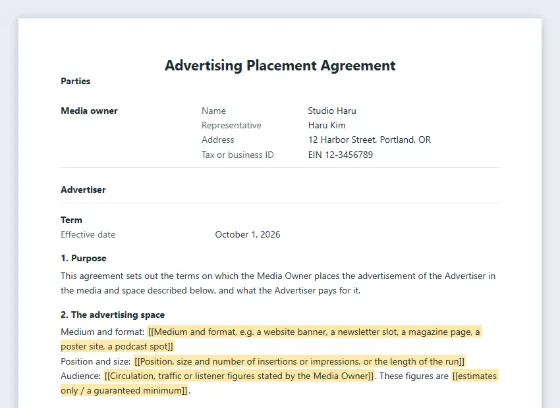Click the text 'These figures are'
This screenshot has height=408, width=560.
click(x=414, y=376)
